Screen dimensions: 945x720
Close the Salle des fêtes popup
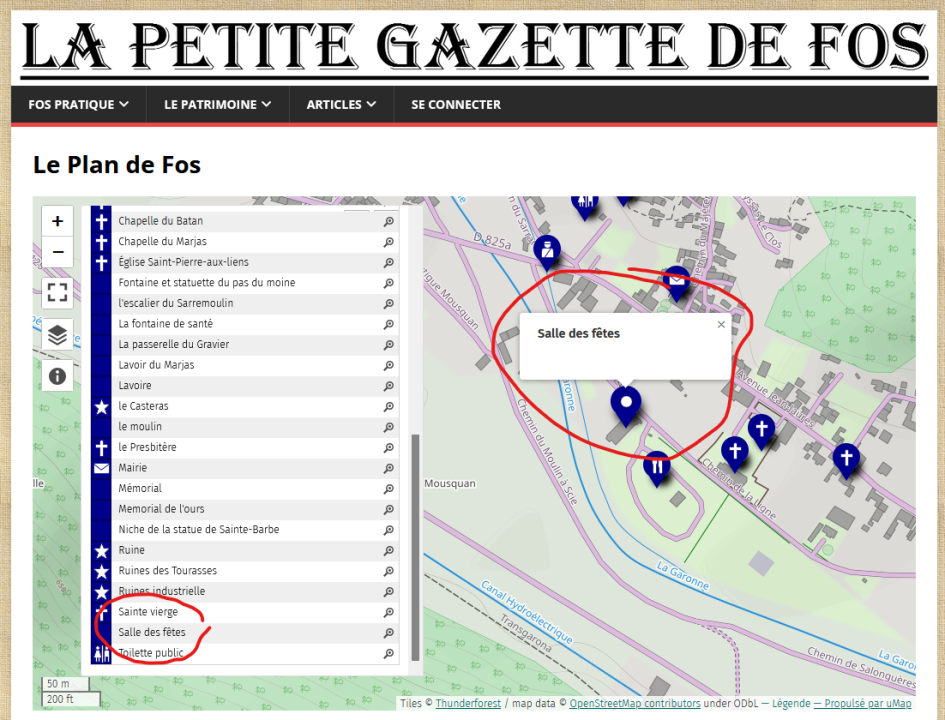coord(721,324)
